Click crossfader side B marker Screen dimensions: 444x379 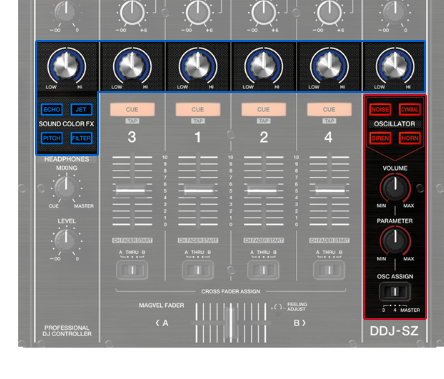[x=299, y=323]
